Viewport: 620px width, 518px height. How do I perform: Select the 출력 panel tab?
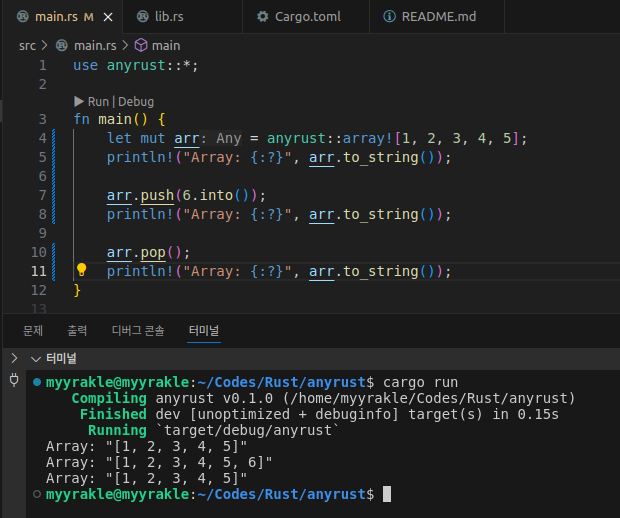pos(76,330)
